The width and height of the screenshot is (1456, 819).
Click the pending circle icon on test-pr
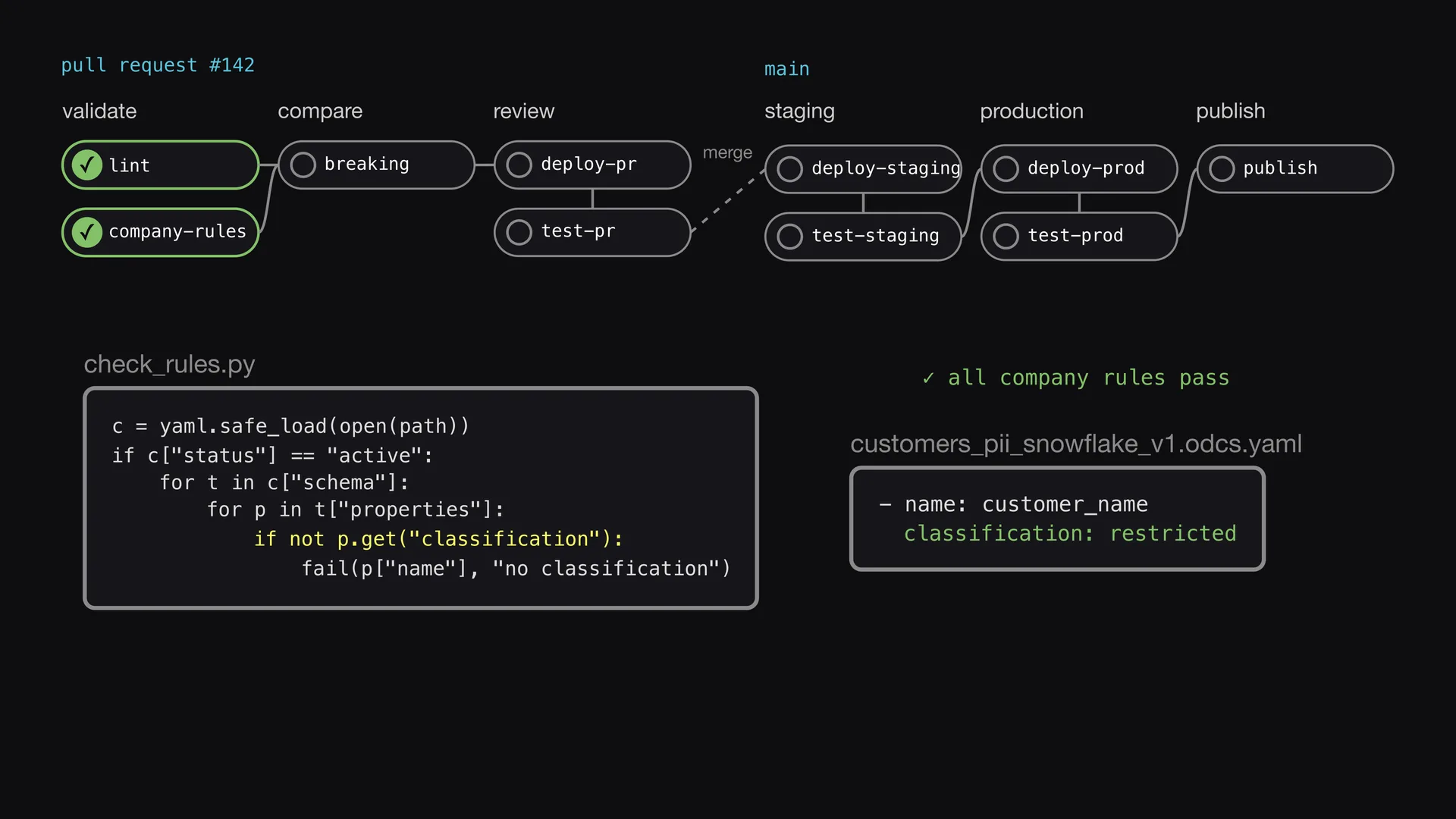click(519, 232)
